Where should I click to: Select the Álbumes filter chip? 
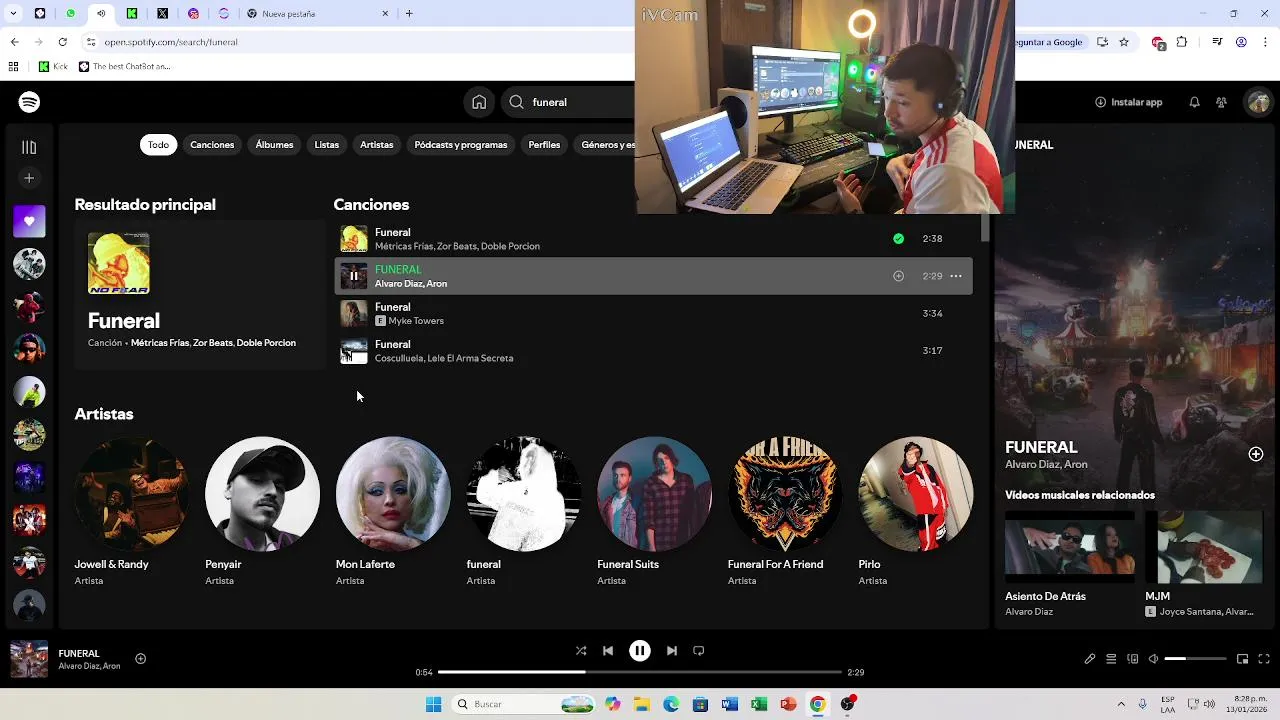click(274, 145)
